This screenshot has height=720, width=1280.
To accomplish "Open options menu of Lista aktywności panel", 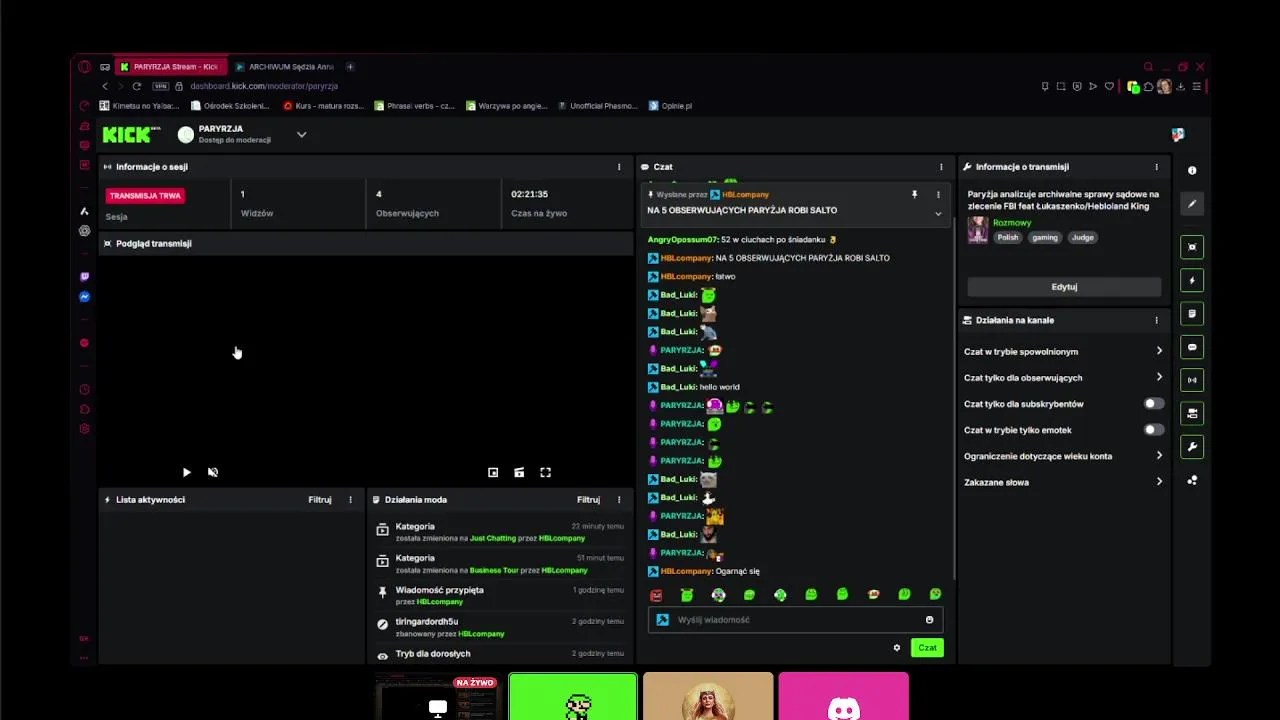I will tap(350, 499).
